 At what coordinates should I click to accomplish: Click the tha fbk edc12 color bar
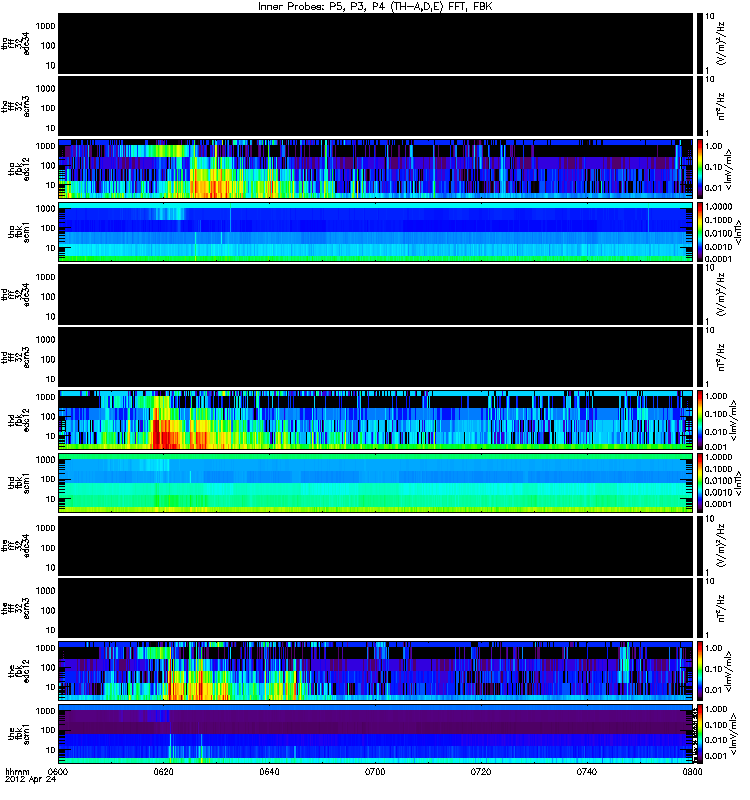point(700,168)
